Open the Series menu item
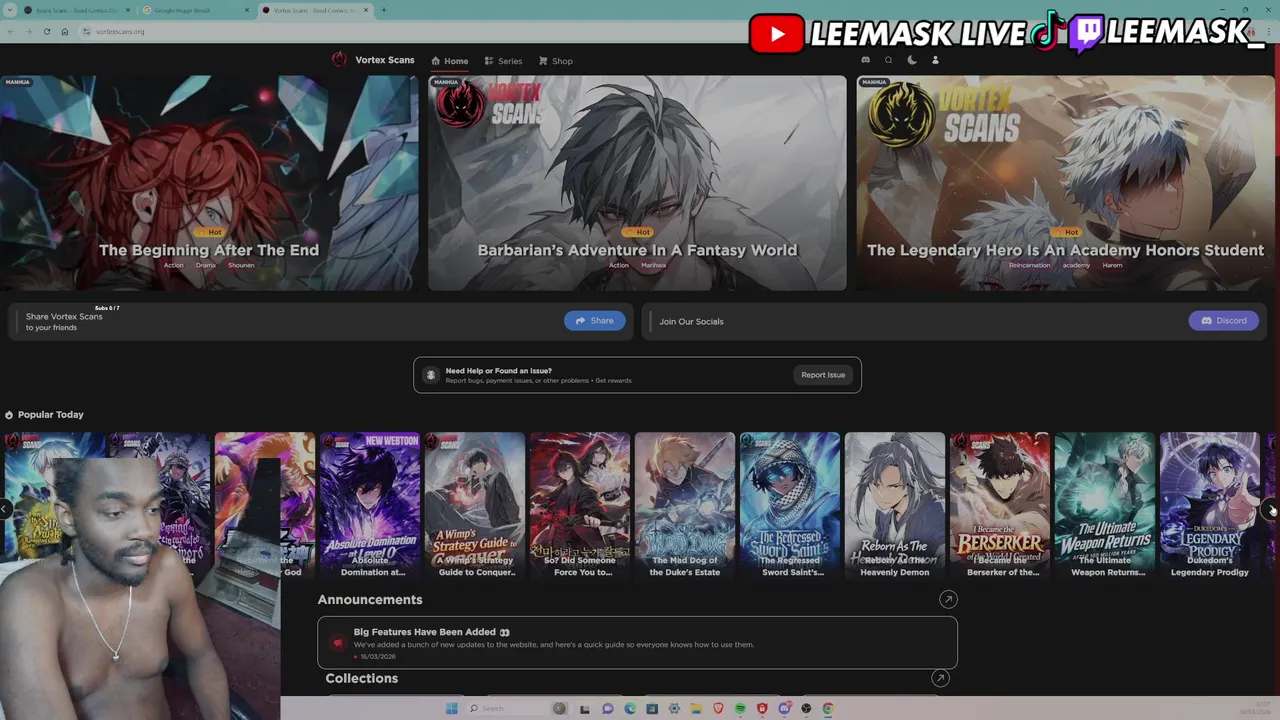This screenshot has width=1280, height=720. tap(503, 61)
